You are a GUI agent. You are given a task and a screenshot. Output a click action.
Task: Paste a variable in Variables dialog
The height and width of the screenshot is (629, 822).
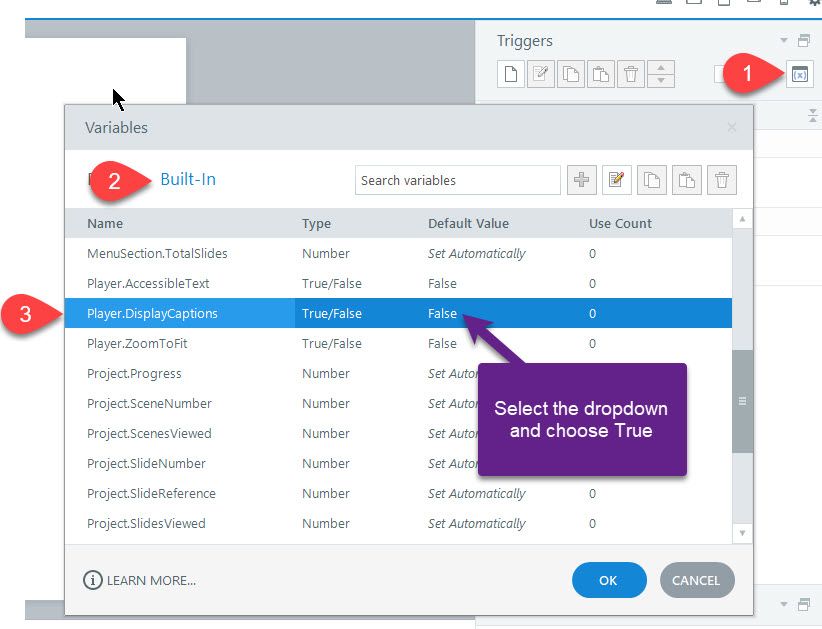(x=687, y=180)
